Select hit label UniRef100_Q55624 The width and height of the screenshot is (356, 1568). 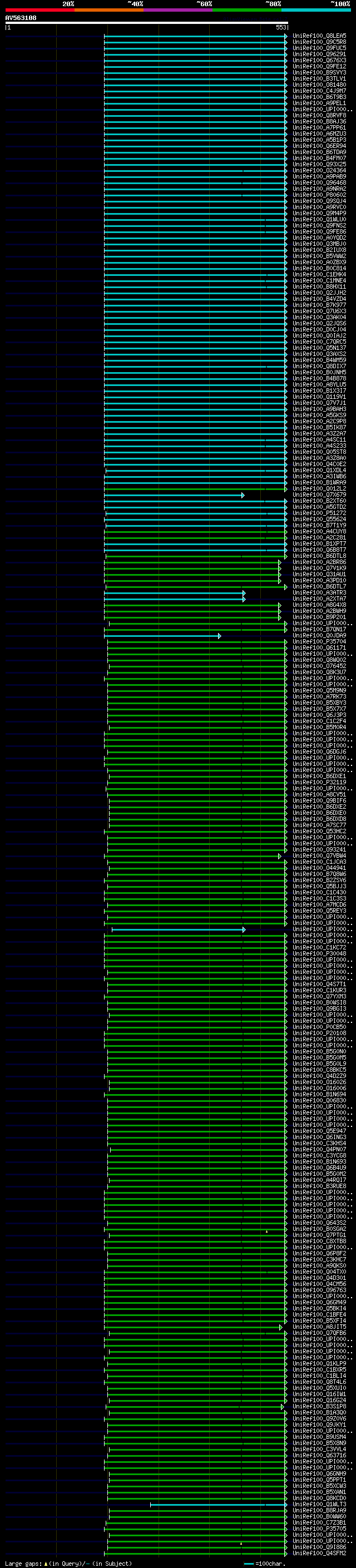pyautogui.click(x=319, y=519)
